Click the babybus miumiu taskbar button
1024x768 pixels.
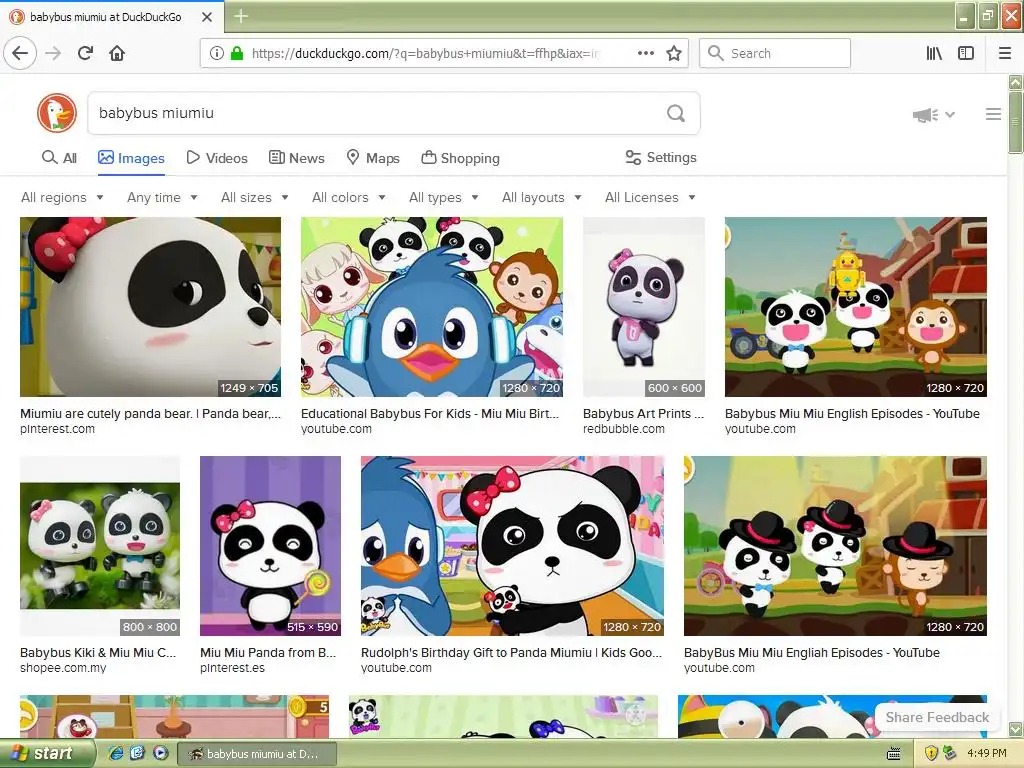(257, 754)
